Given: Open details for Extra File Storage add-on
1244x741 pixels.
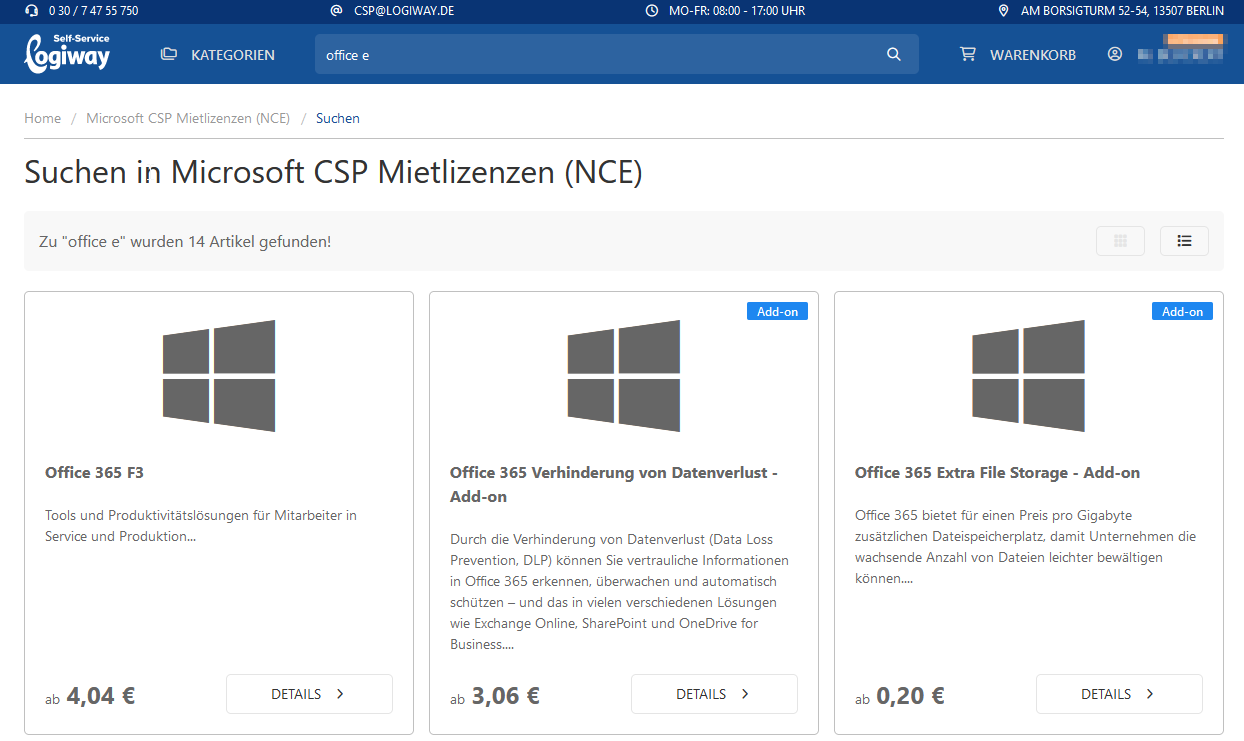Looking at the screenshot, I should click(1119, 694).
